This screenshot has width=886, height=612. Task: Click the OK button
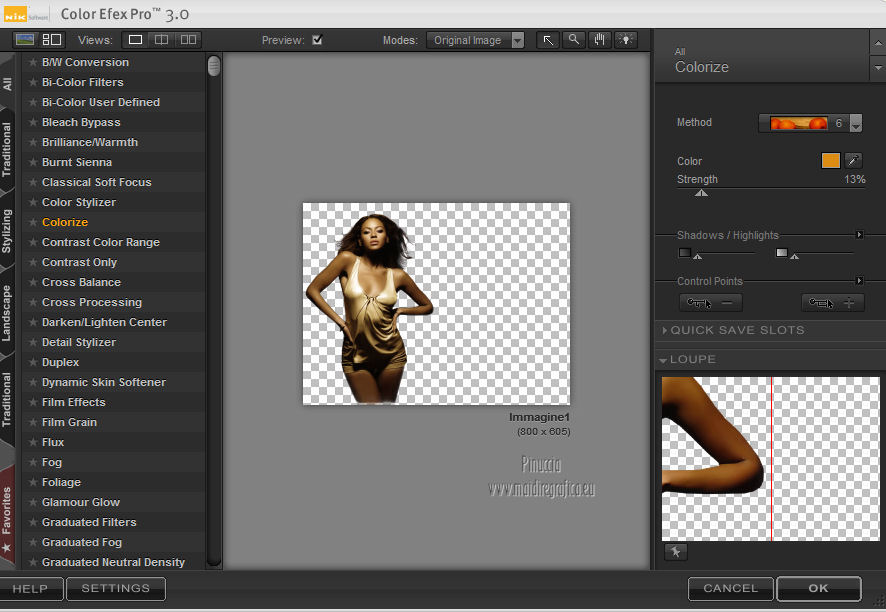pos(818,589)
